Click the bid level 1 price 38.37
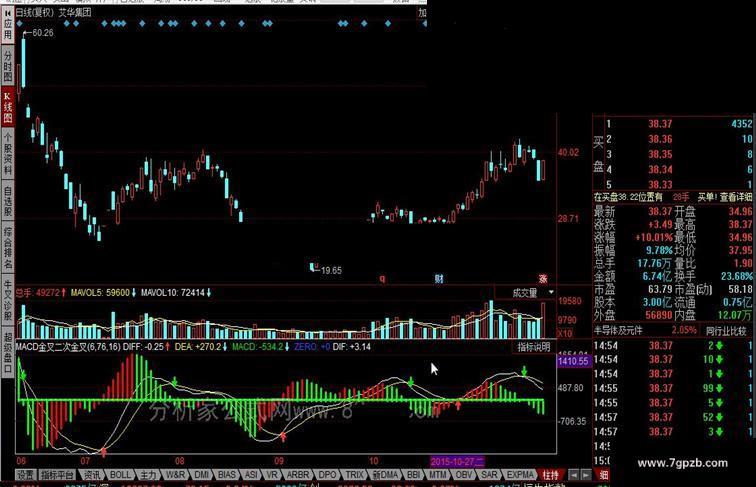Viewport: 756px width, 487px height. click(x=660, y=124)
